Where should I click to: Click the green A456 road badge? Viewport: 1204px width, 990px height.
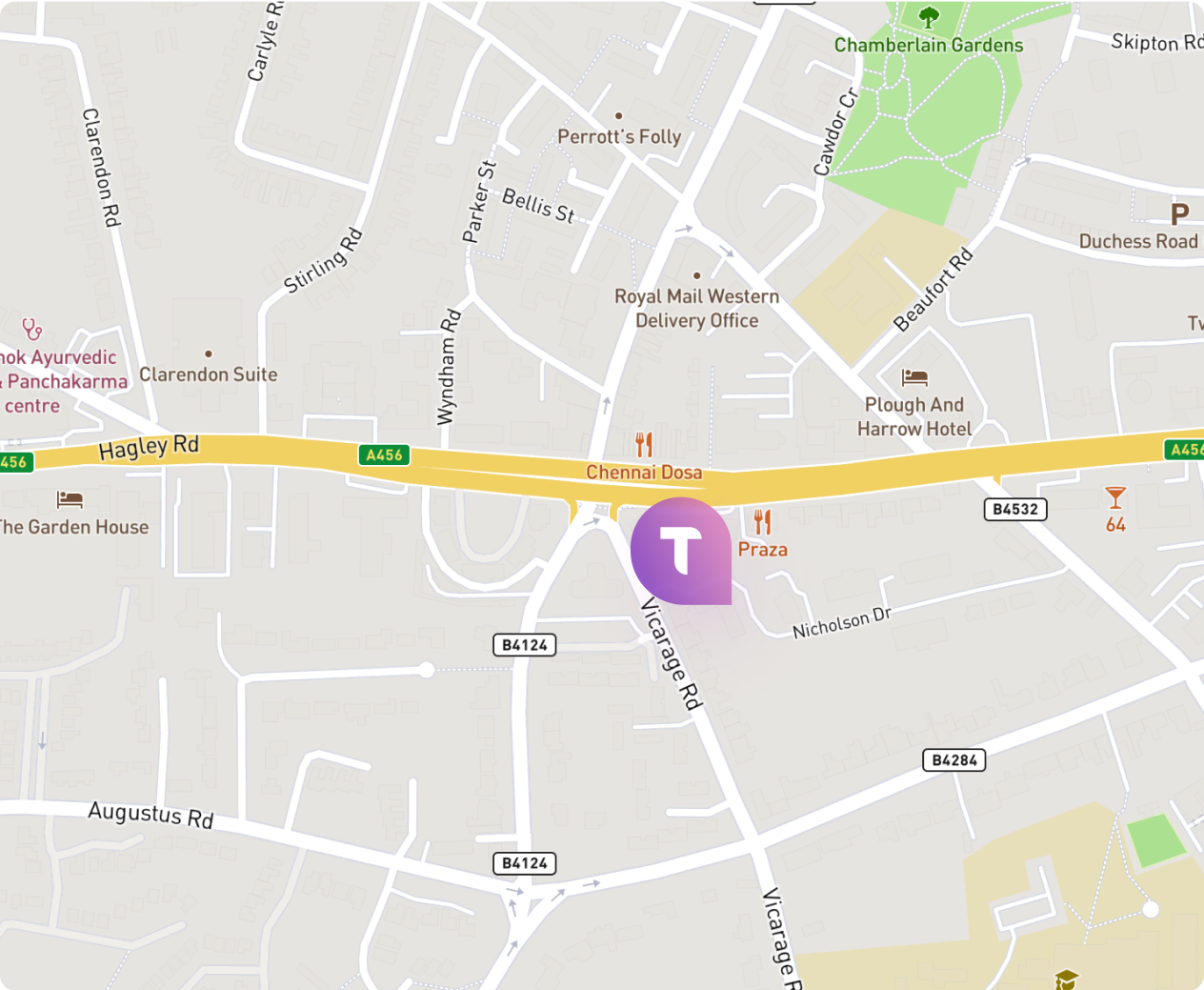pyautogui.click(x=384, y=455)
